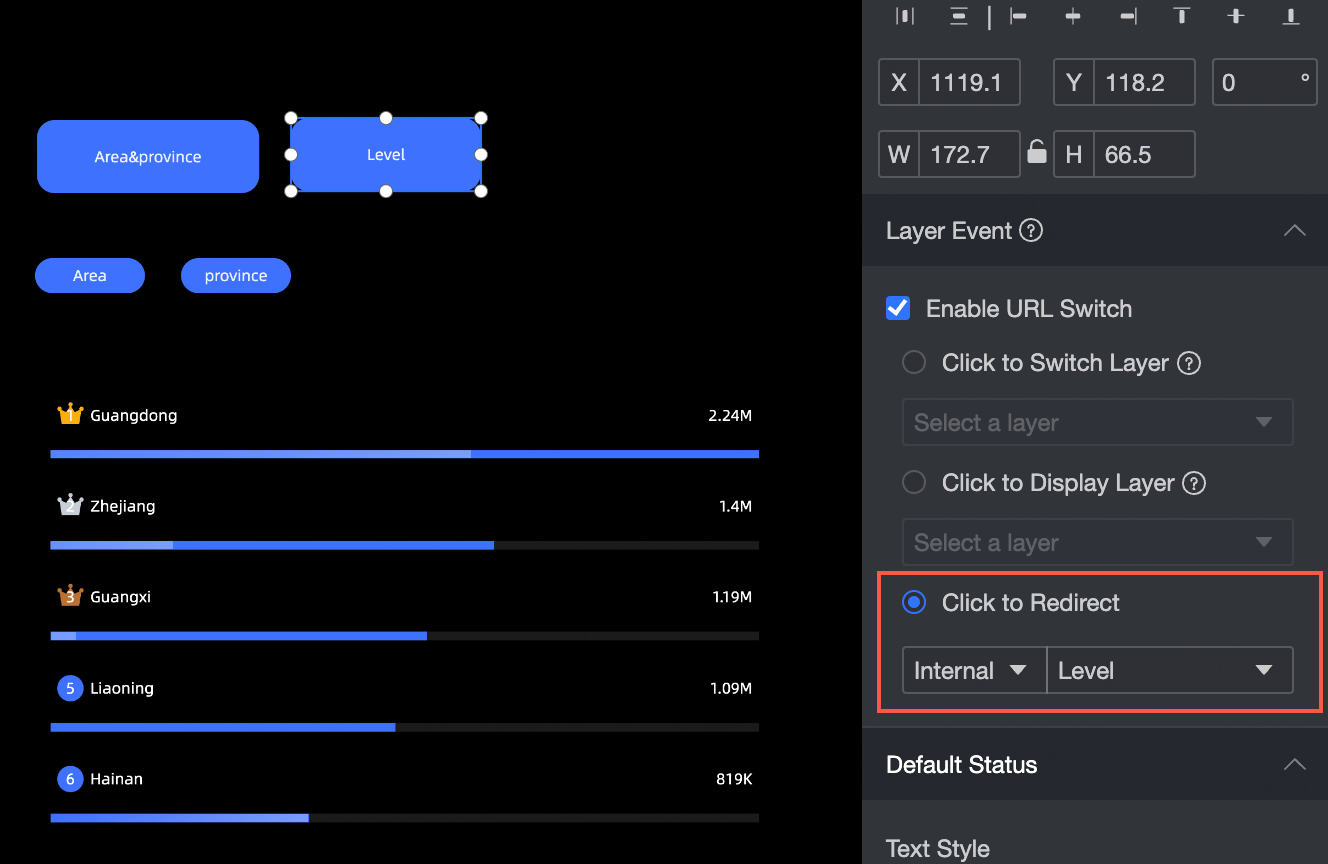Align selection to right edge
This screenshot has width=1328, height=864.
coord(1128,16)
